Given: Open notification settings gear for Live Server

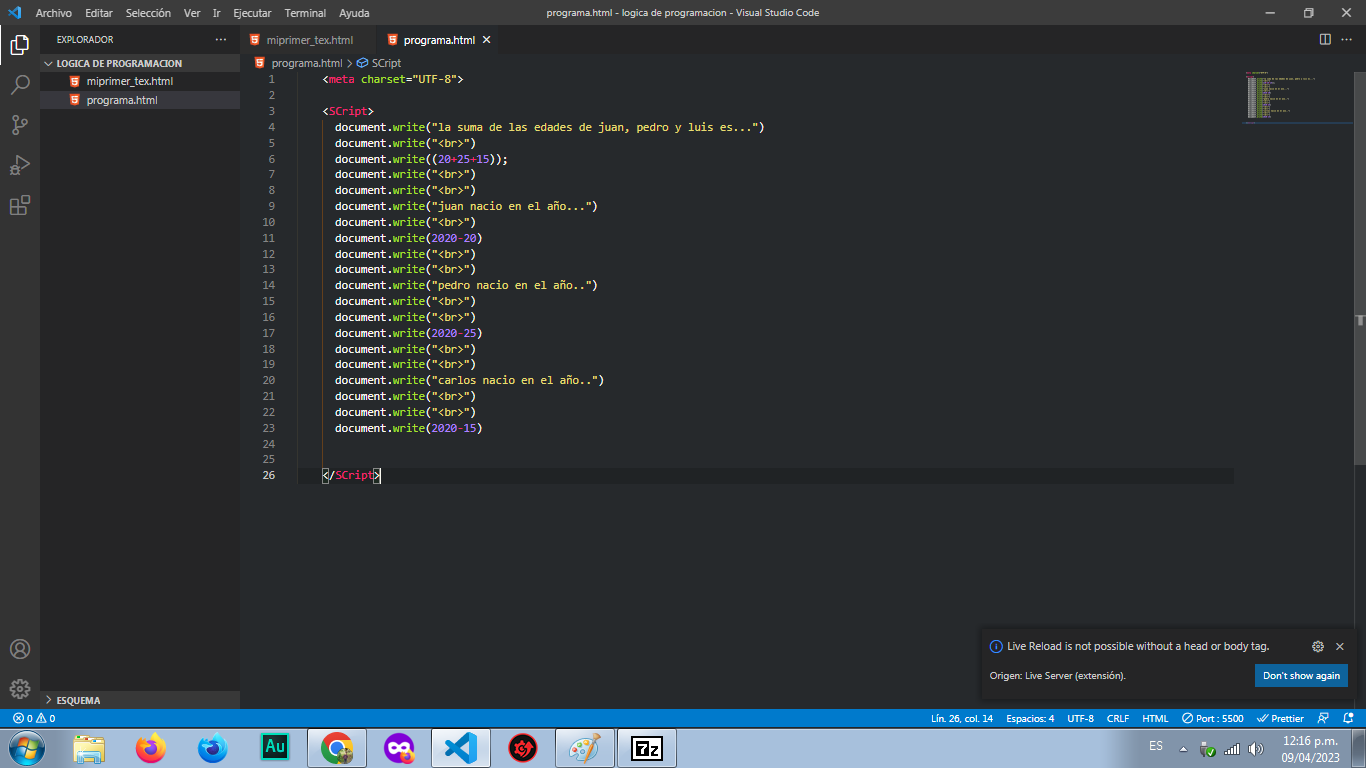Looking at the screenshot, I should [1318, 647].
